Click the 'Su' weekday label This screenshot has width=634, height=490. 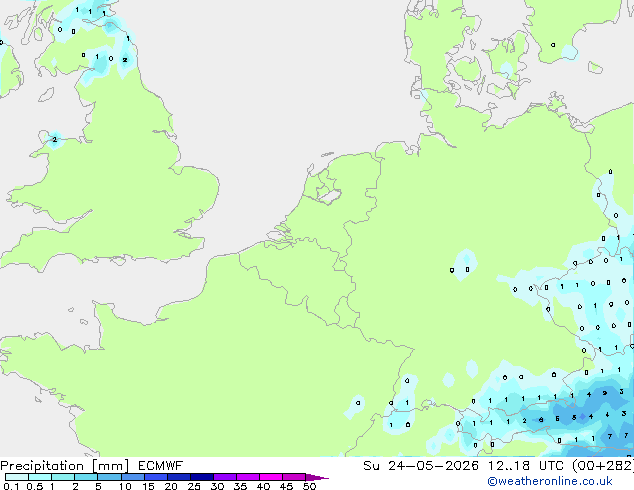coord(371,466)
